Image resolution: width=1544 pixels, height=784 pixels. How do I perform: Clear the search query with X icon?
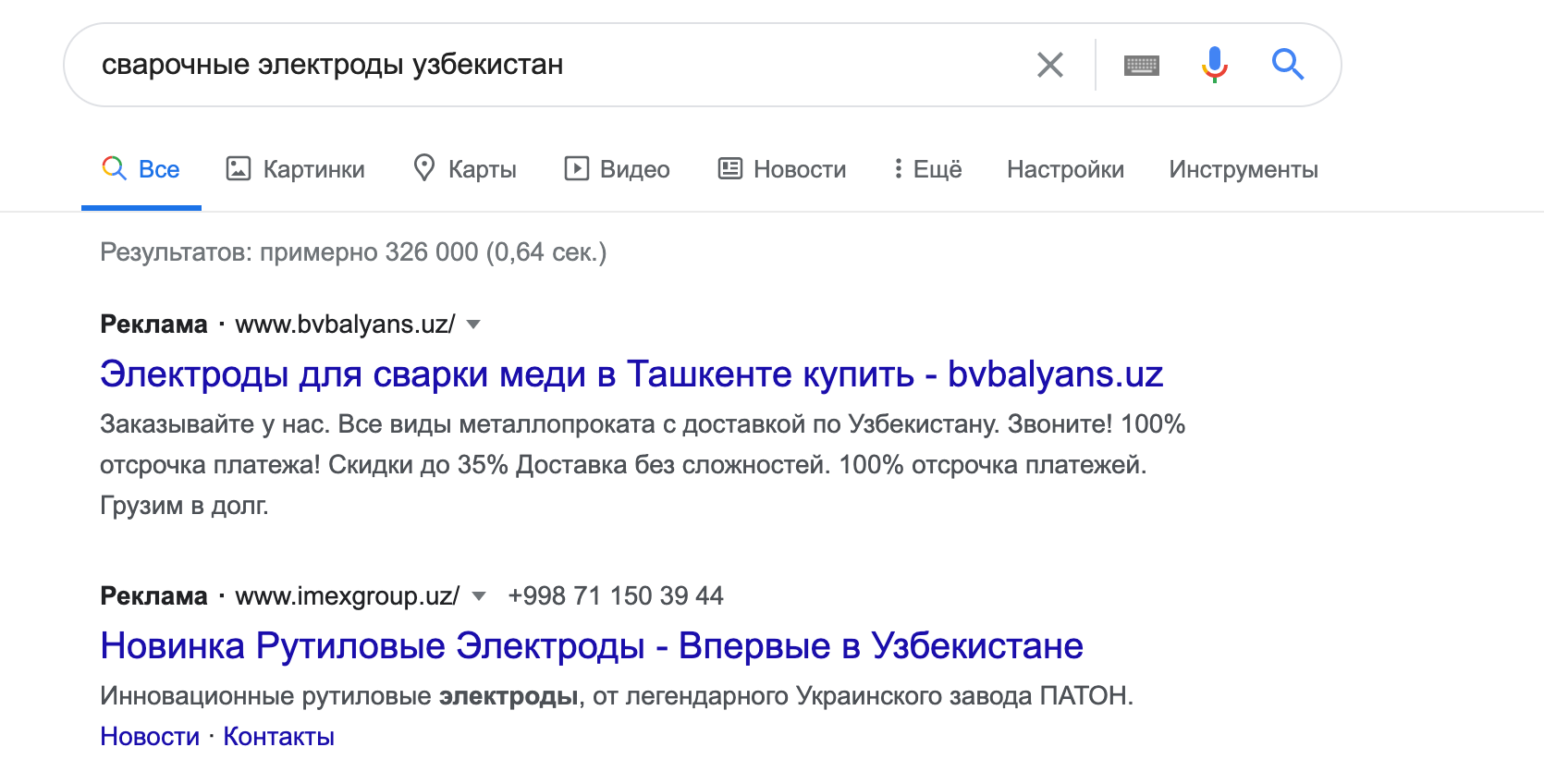pyautogui.click(x=1049, y=65)
